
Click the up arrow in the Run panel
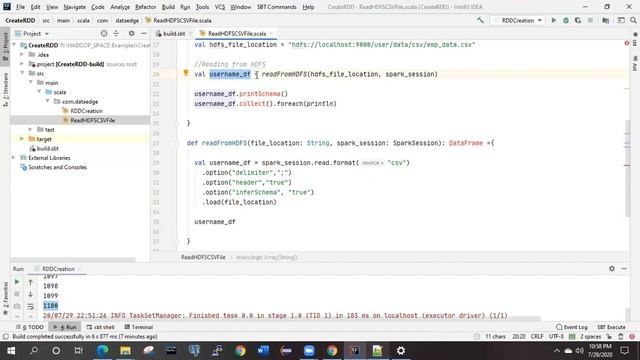pyautogui.click(x=31, y=282)
